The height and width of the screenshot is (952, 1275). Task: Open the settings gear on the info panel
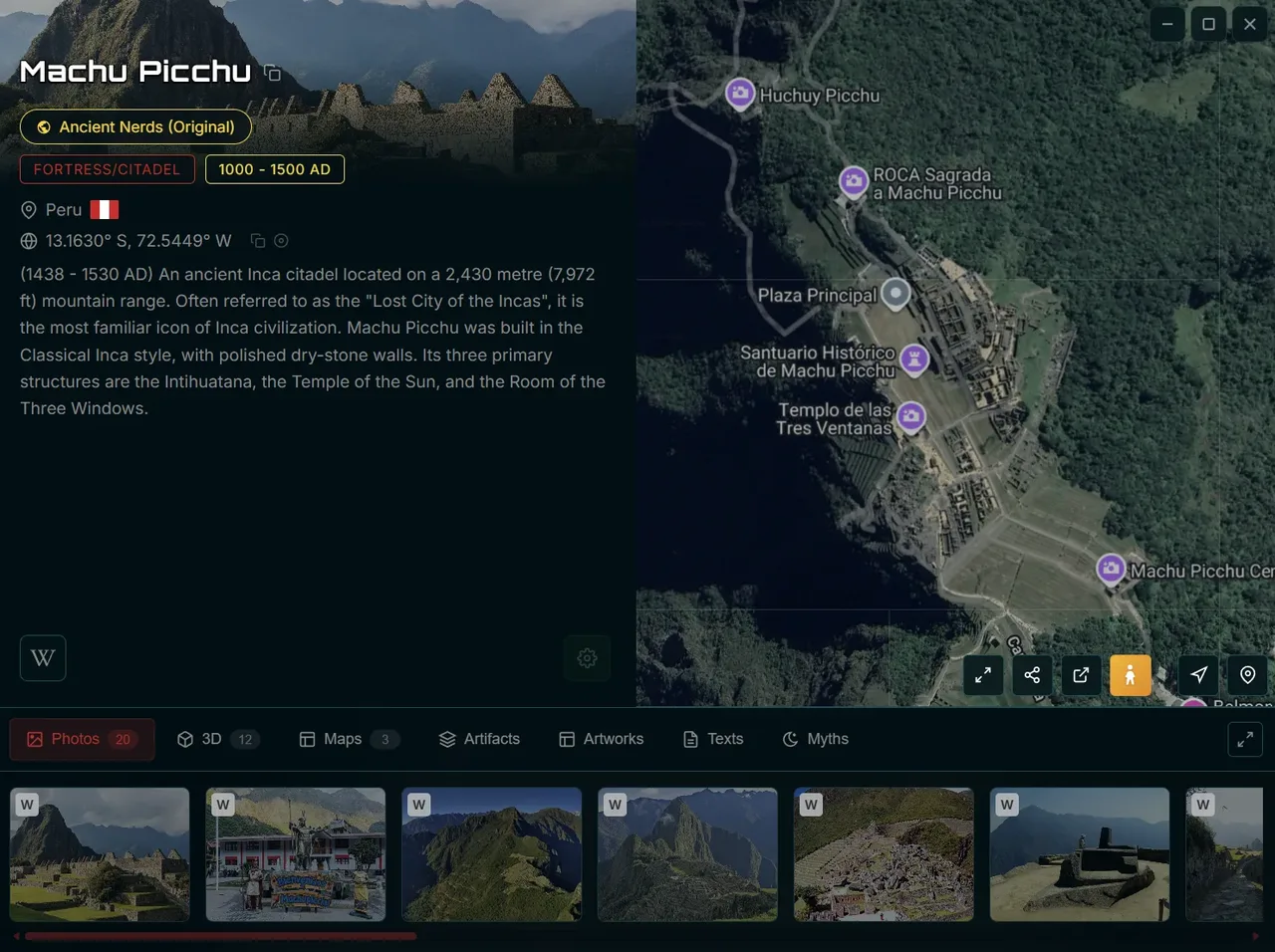pos(587,658)
